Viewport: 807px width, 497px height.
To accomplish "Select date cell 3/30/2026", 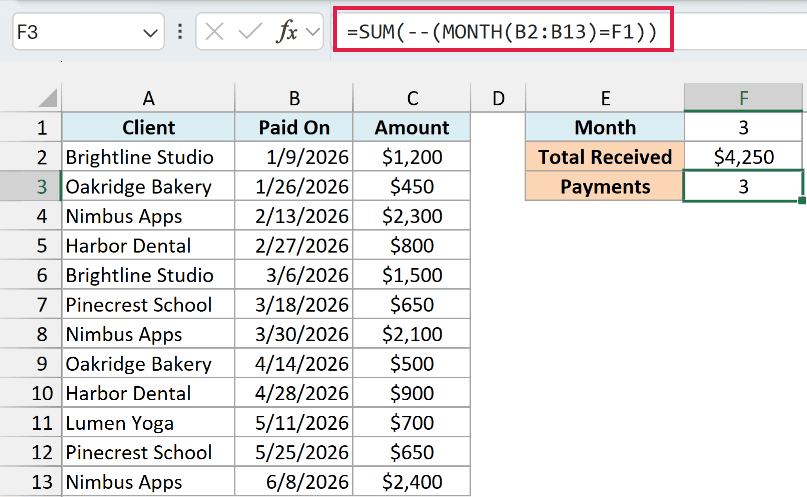I will [x=294, y=334].
